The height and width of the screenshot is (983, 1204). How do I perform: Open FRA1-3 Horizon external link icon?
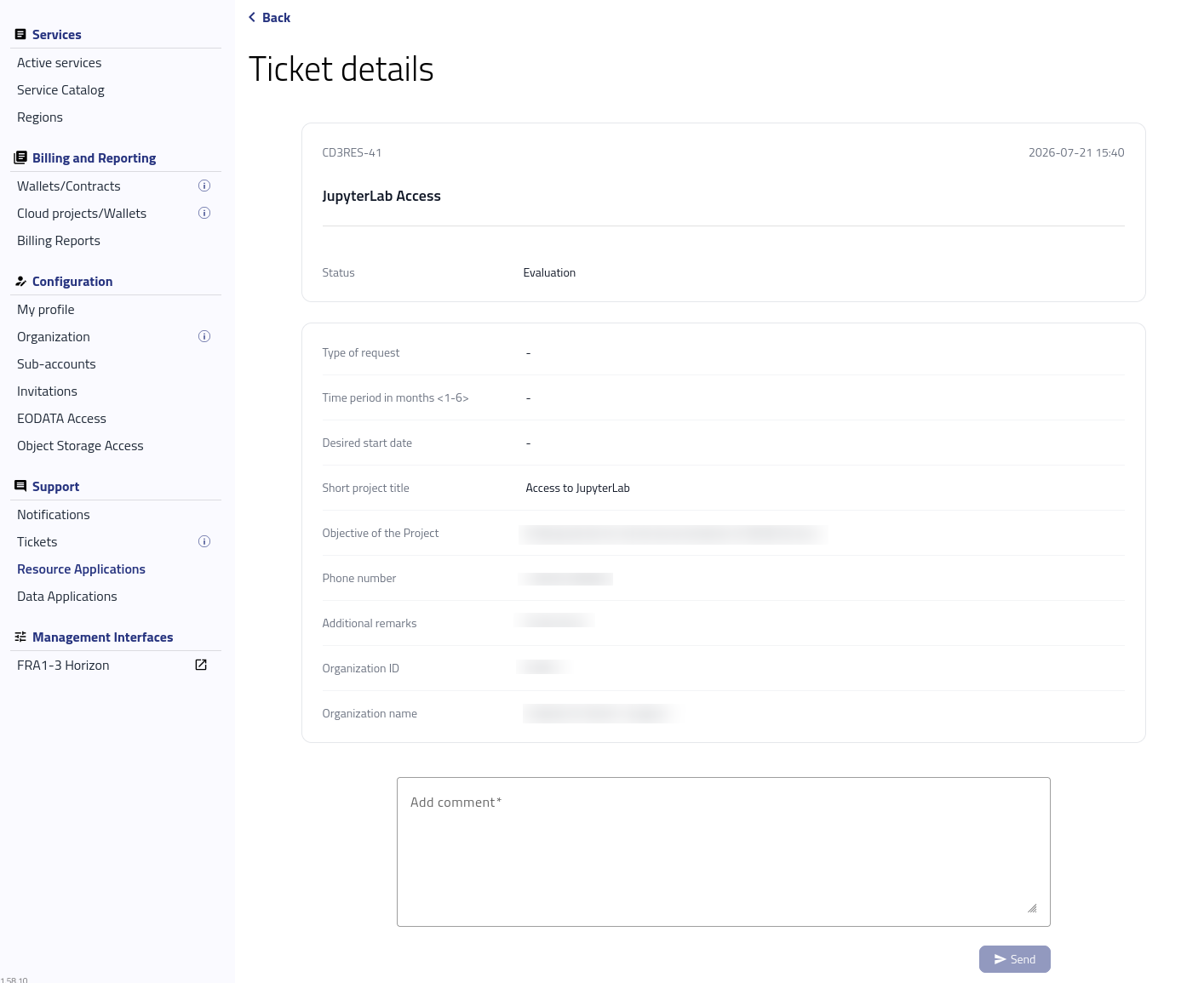(x=201, y=666)
